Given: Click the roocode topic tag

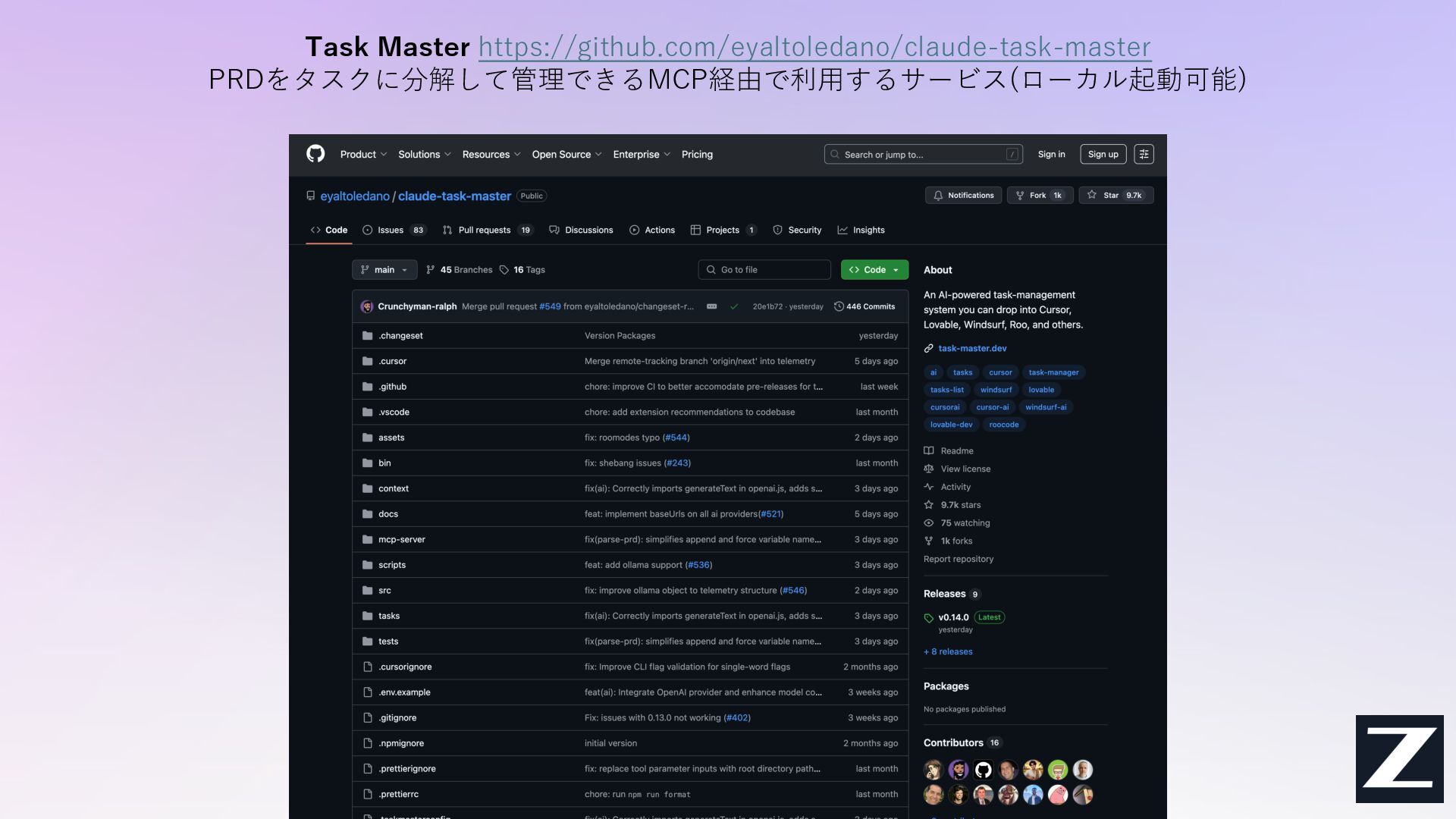Looking at the screenshot, I should (1003, 425).
